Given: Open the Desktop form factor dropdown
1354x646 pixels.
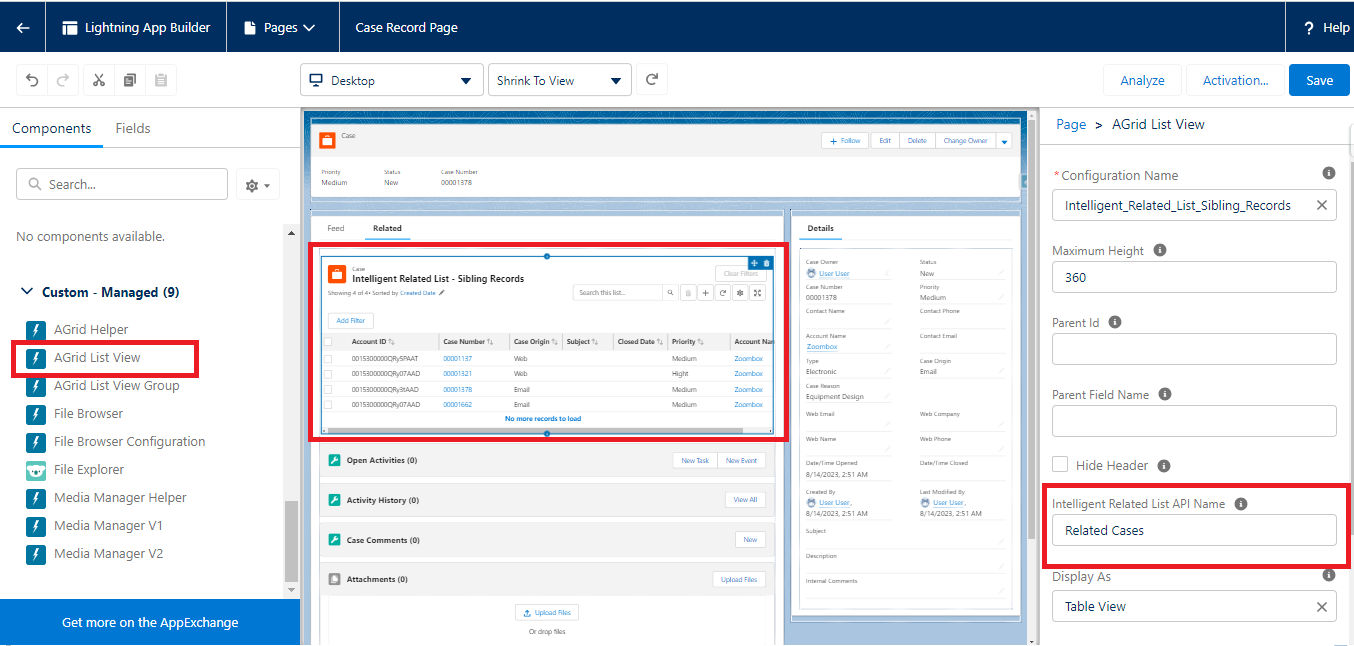Looking at the screenshot, I should coord(392,80).
